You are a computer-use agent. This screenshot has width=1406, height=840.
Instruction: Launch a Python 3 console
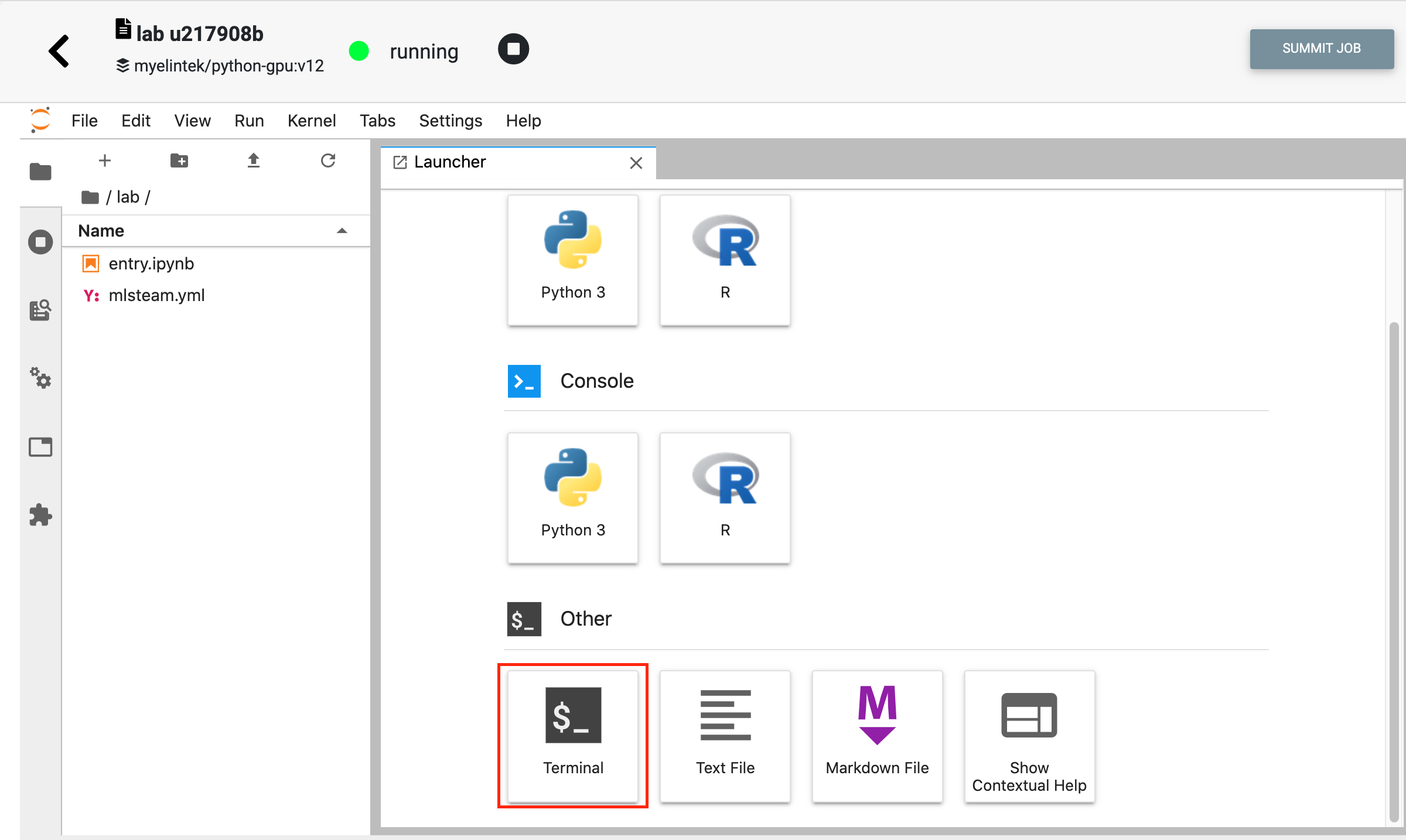click(x=573, y=498)
